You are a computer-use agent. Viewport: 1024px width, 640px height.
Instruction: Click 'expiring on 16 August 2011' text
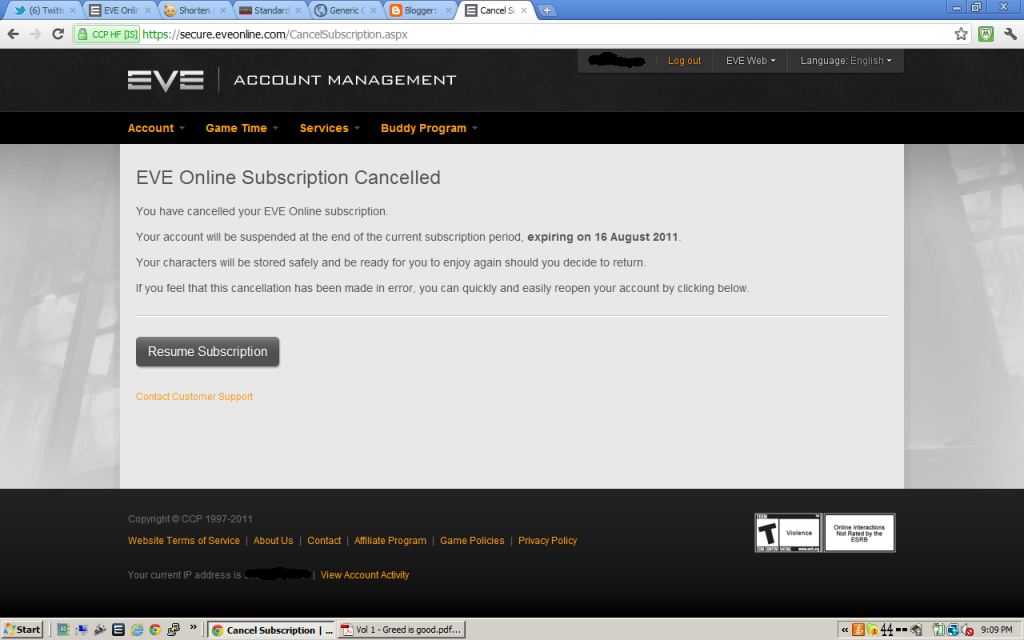[603, 237]
